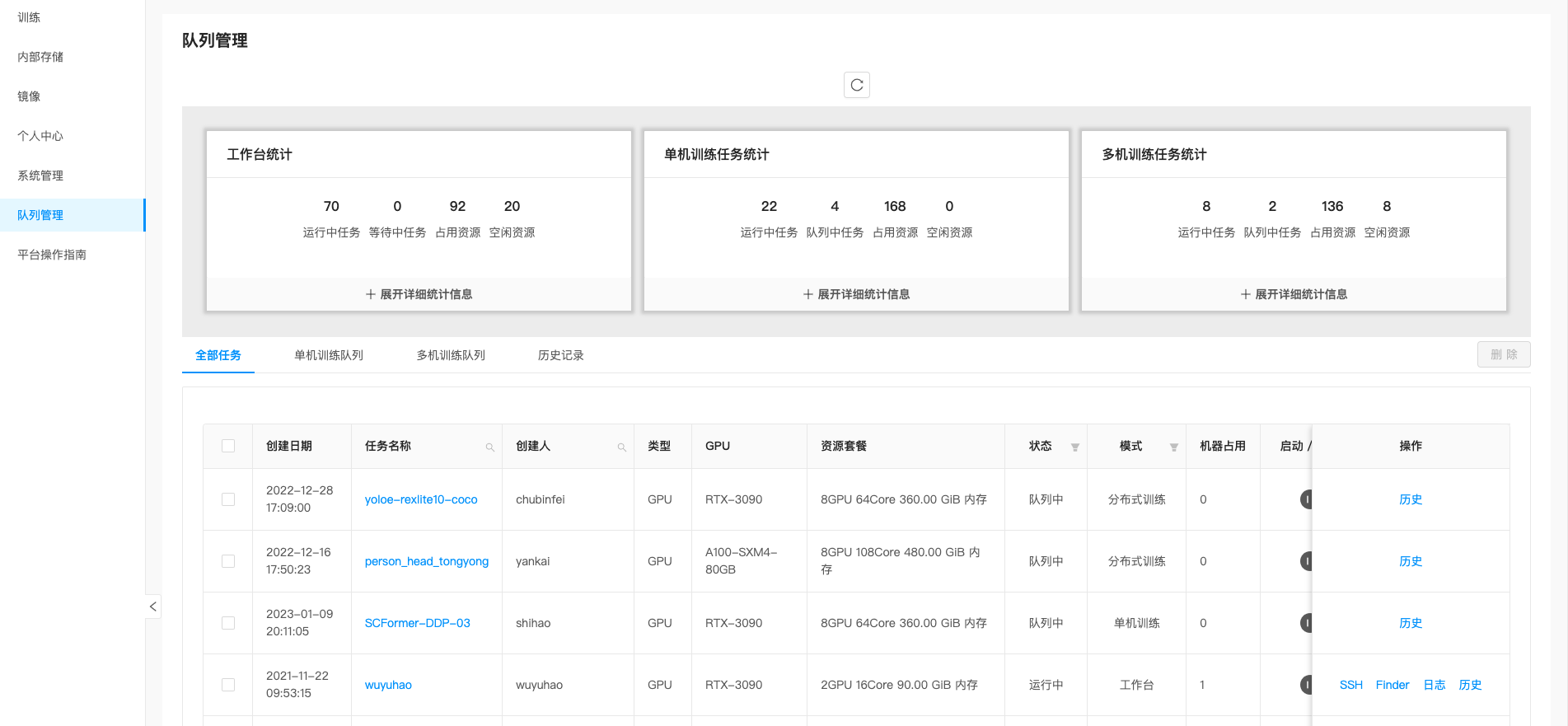
Task: Click the launch icon in person_head_tongyong row
Action: click(1306, 561)
